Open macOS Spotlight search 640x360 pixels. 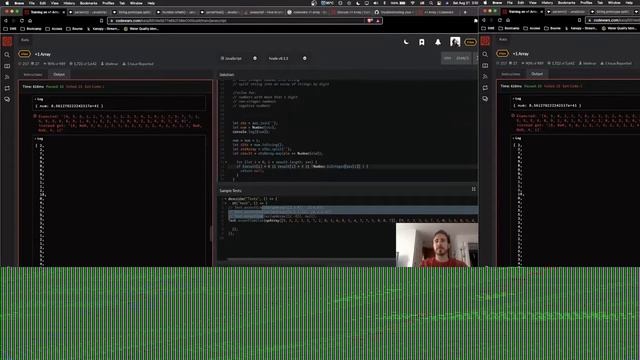[431, 3]
